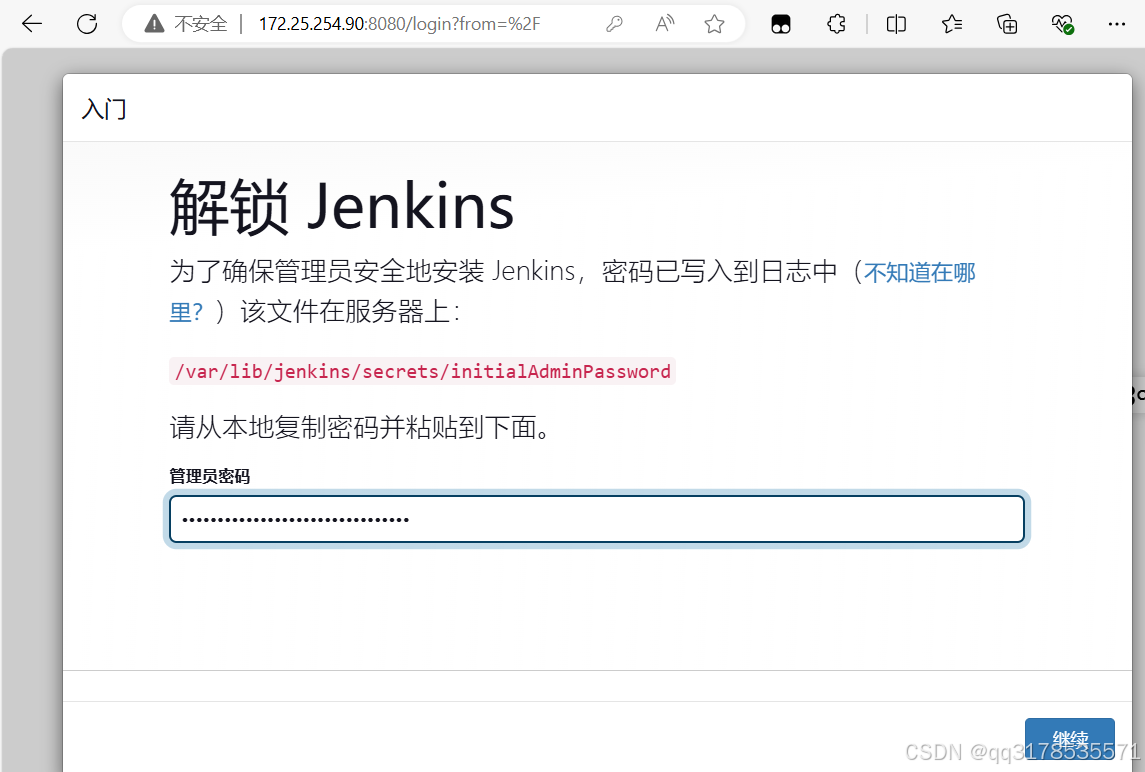Screen dimensions: 1145x772
Task: Go back with the browser back arrow
Action: tap(32, 24)
